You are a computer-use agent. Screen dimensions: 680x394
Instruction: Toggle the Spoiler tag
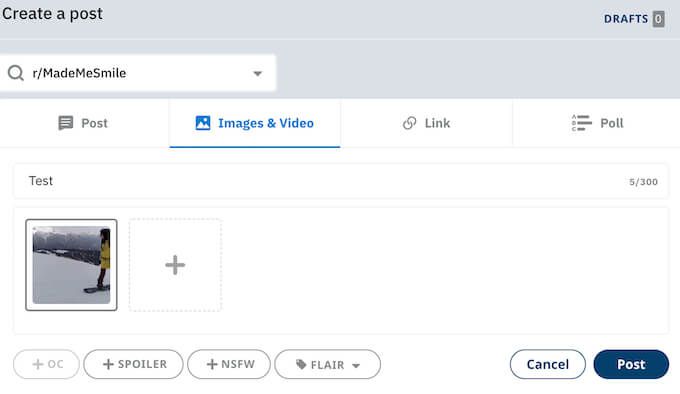(134, 364)
